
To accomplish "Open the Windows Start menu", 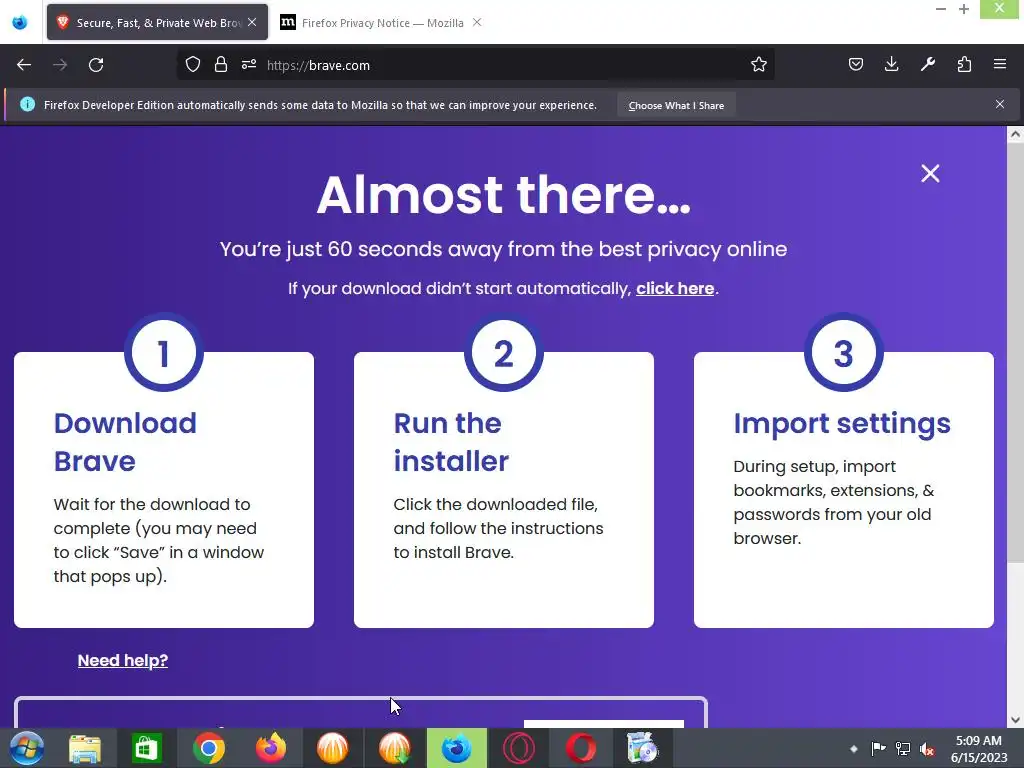I will pos(27,748).
